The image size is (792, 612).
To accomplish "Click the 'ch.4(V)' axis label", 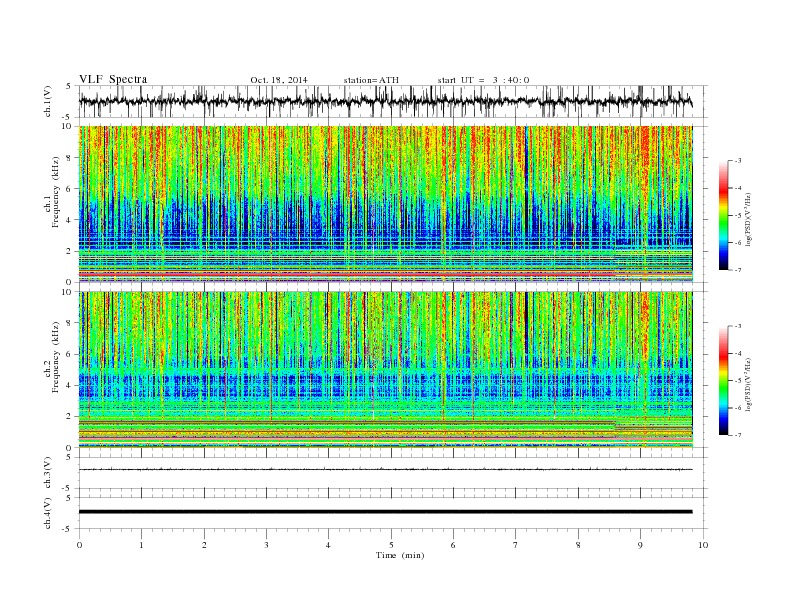I will 48,513.
